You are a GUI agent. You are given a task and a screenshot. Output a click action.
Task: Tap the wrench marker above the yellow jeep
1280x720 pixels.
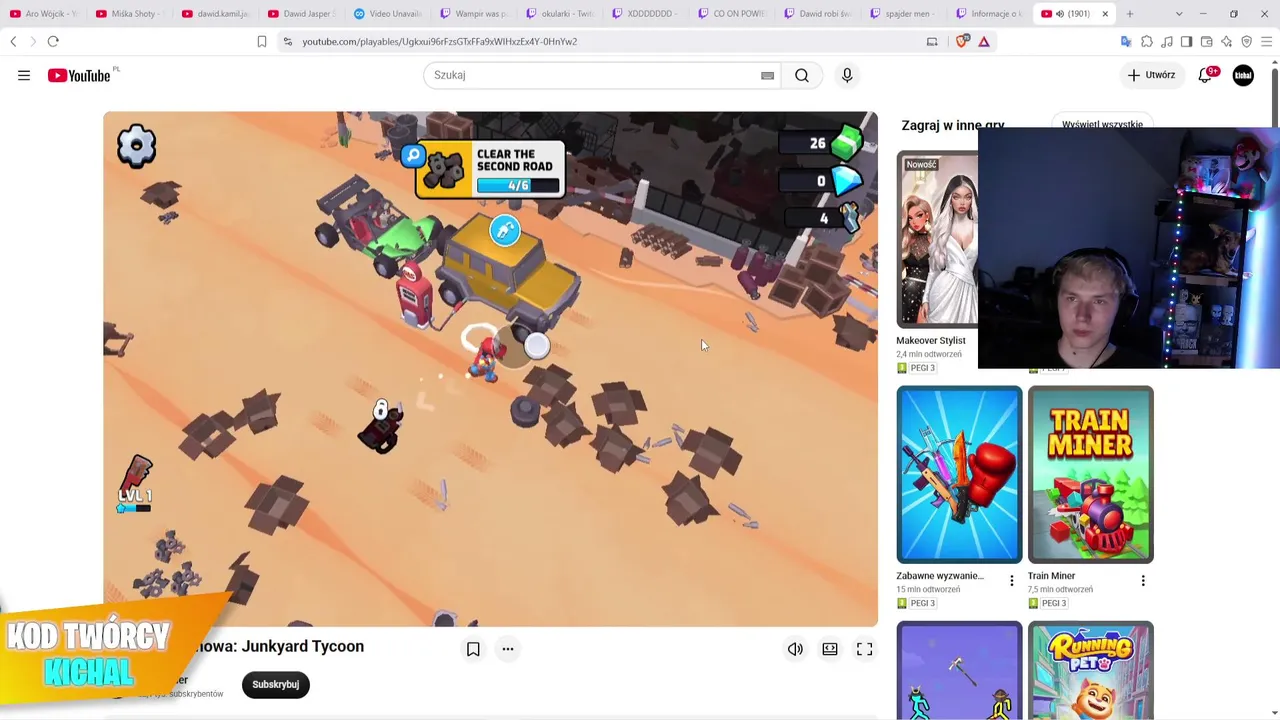tap(505, 231)
